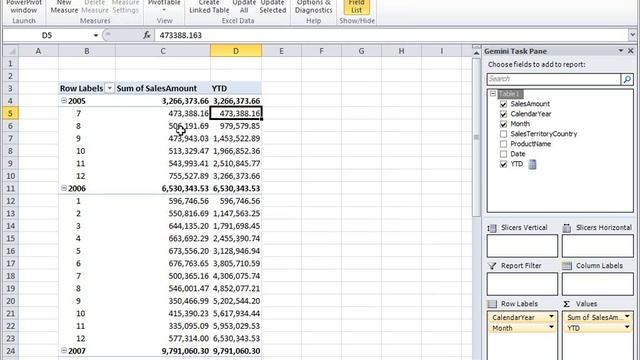Collapse the 2007 year group

(x=64, y=351)
